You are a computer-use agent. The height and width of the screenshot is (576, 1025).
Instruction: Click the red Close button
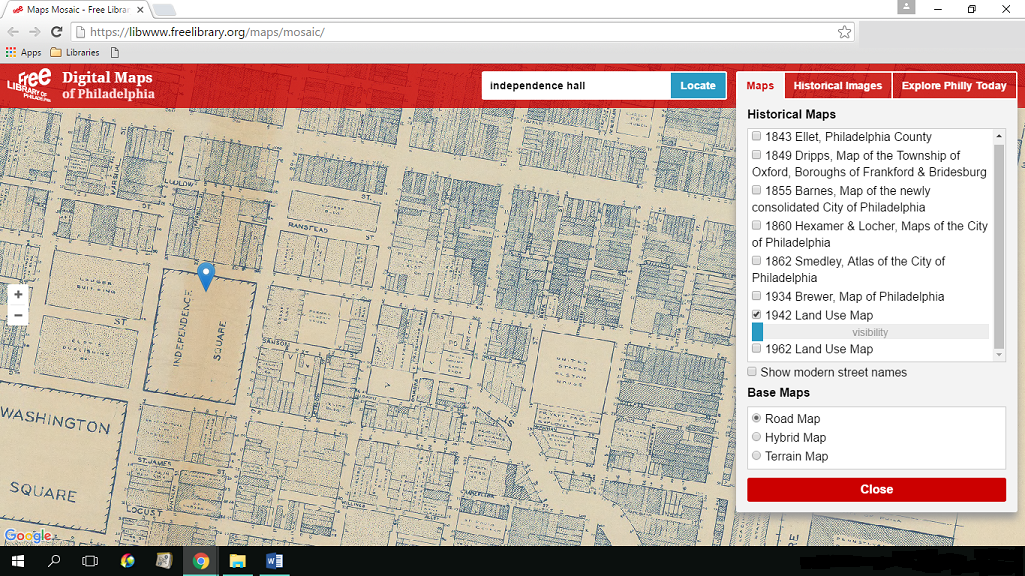tap(876, 489)
